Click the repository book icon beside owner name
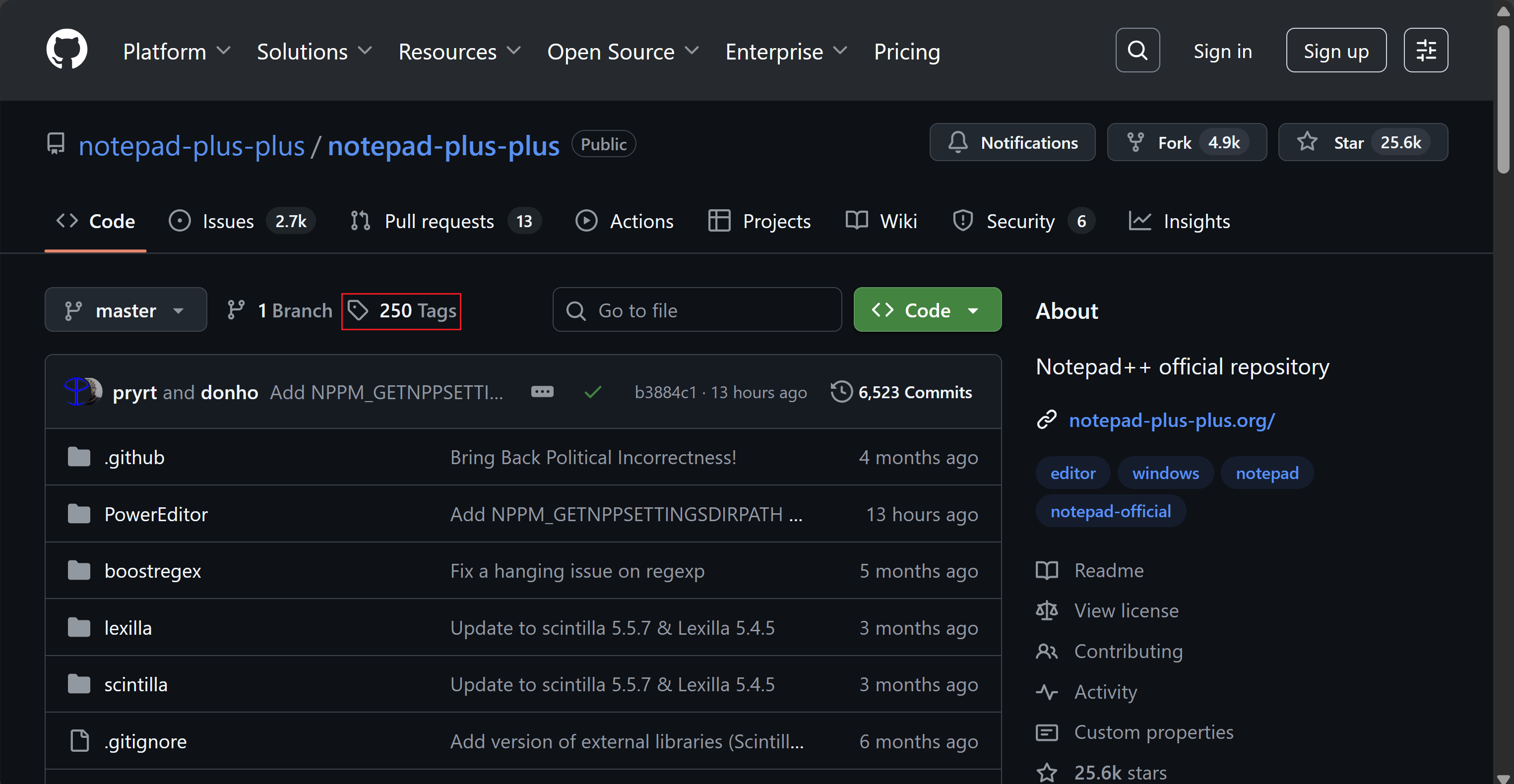The height and width of the screenshot is (784, 1514). pos(56,144)
